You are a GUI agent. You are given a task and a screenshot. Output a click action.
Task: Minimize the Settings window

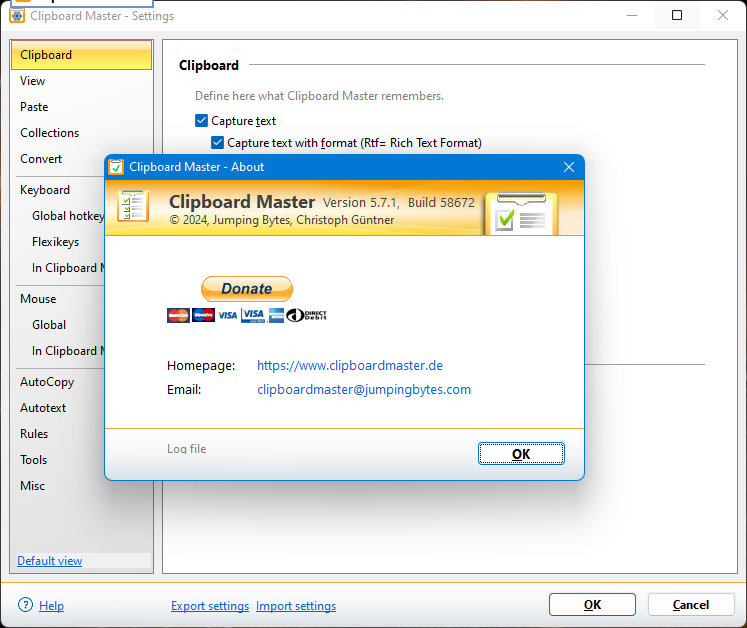point(632,15)
